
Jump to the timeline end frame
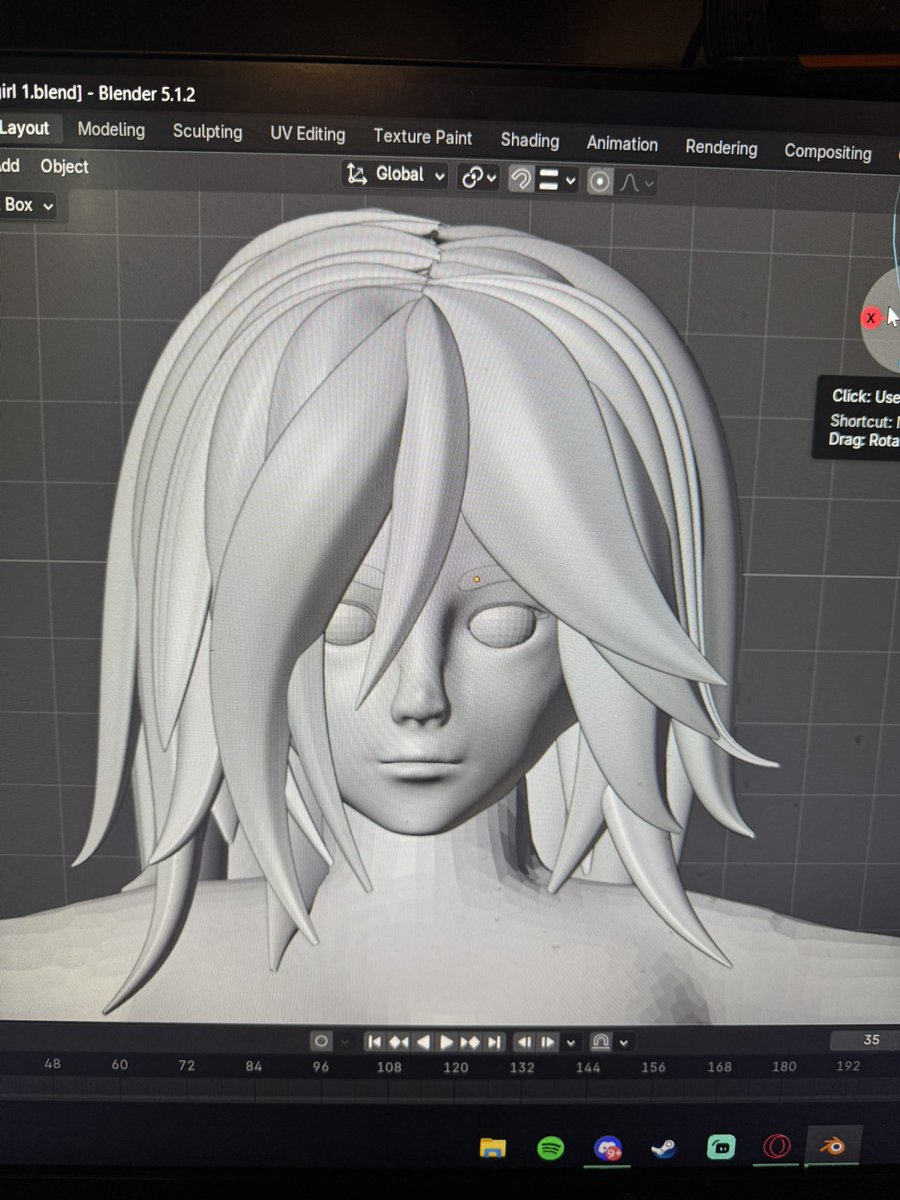point(493,1042)
